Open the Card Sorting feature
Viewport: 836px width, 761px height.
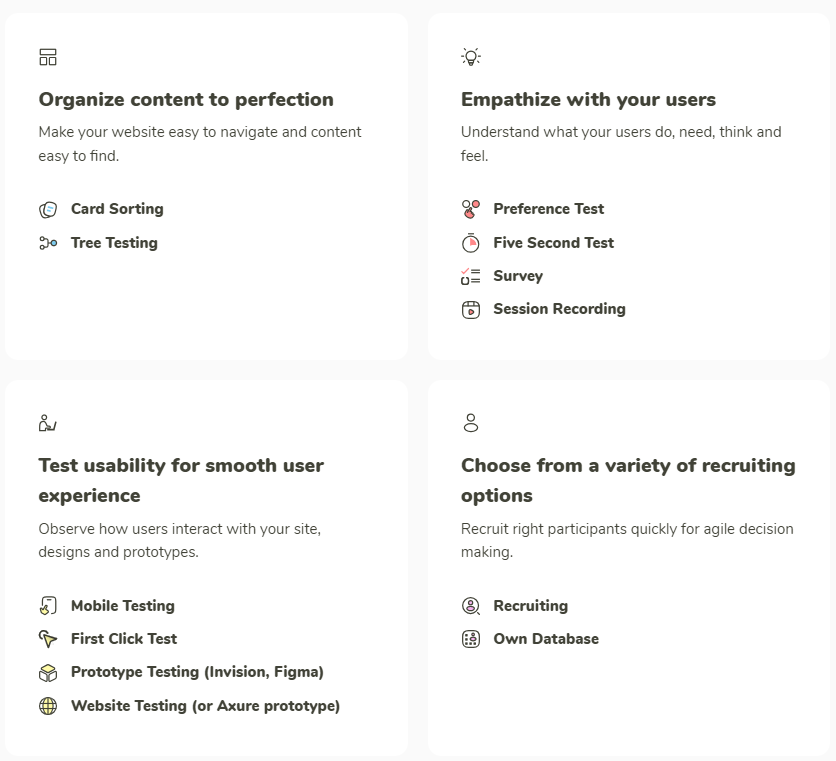coord(117,209)
